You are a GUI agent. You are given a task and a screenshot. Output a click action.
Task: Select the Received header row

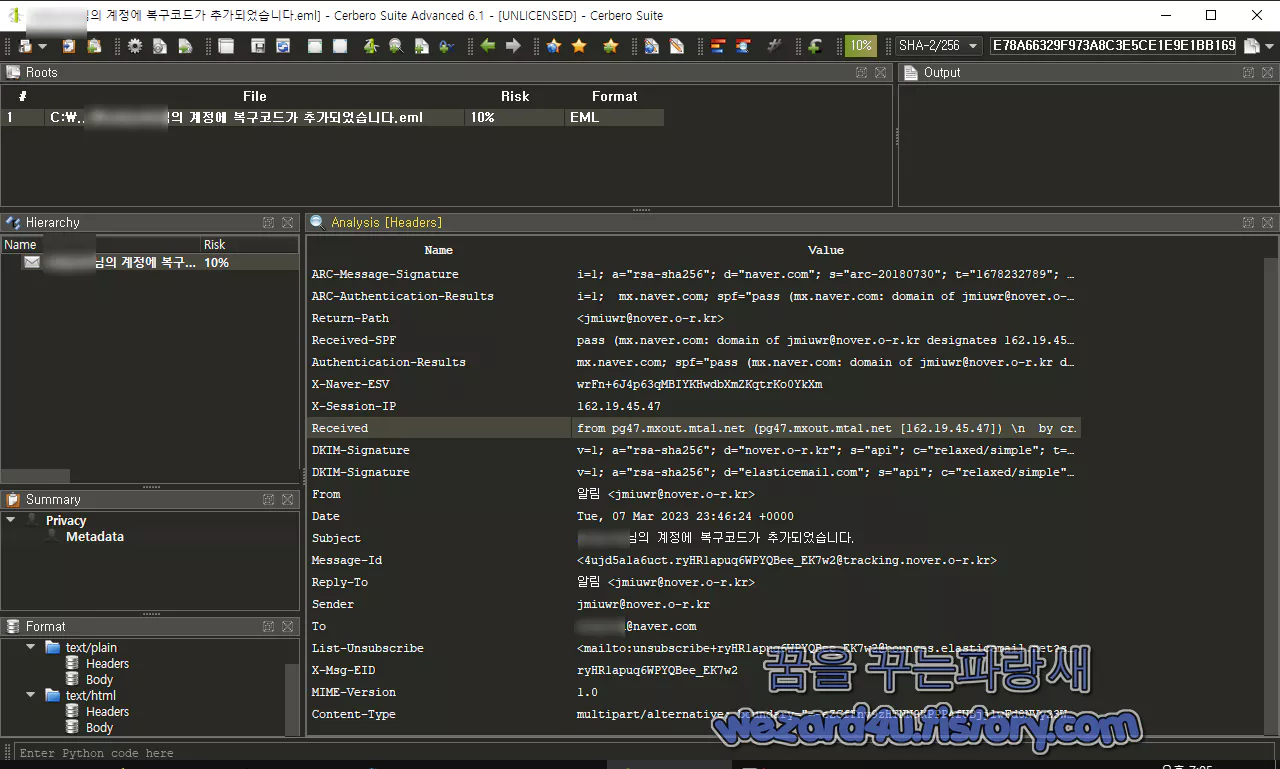[694, 428]
